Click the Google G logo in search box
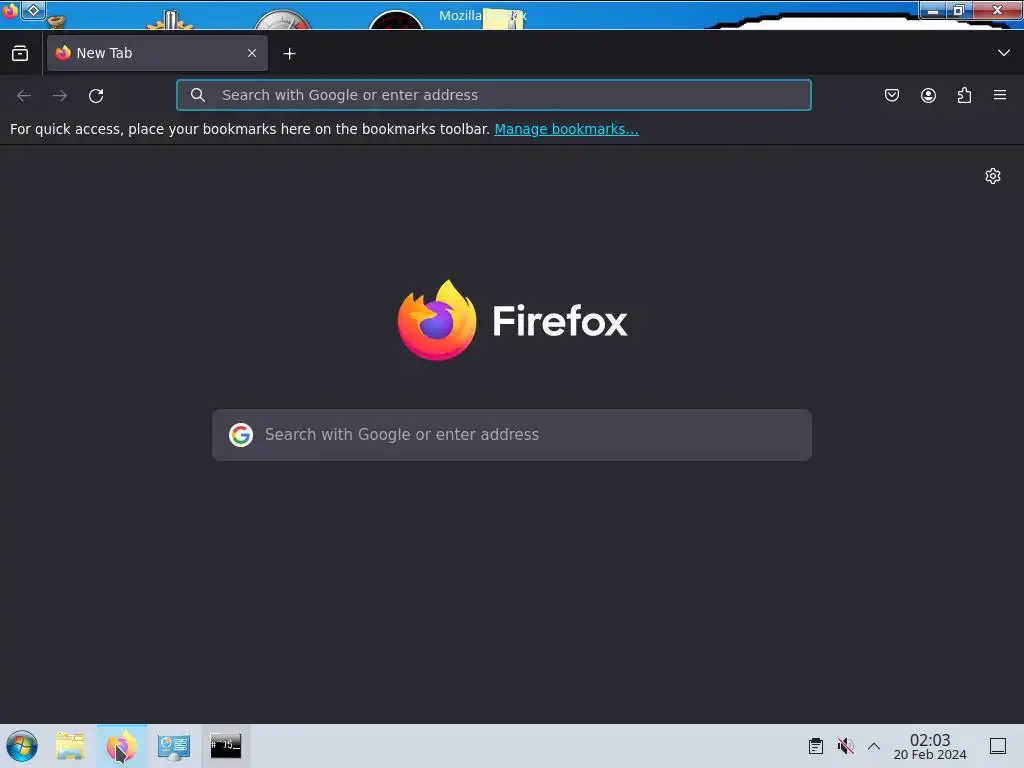 click(241, 434)
